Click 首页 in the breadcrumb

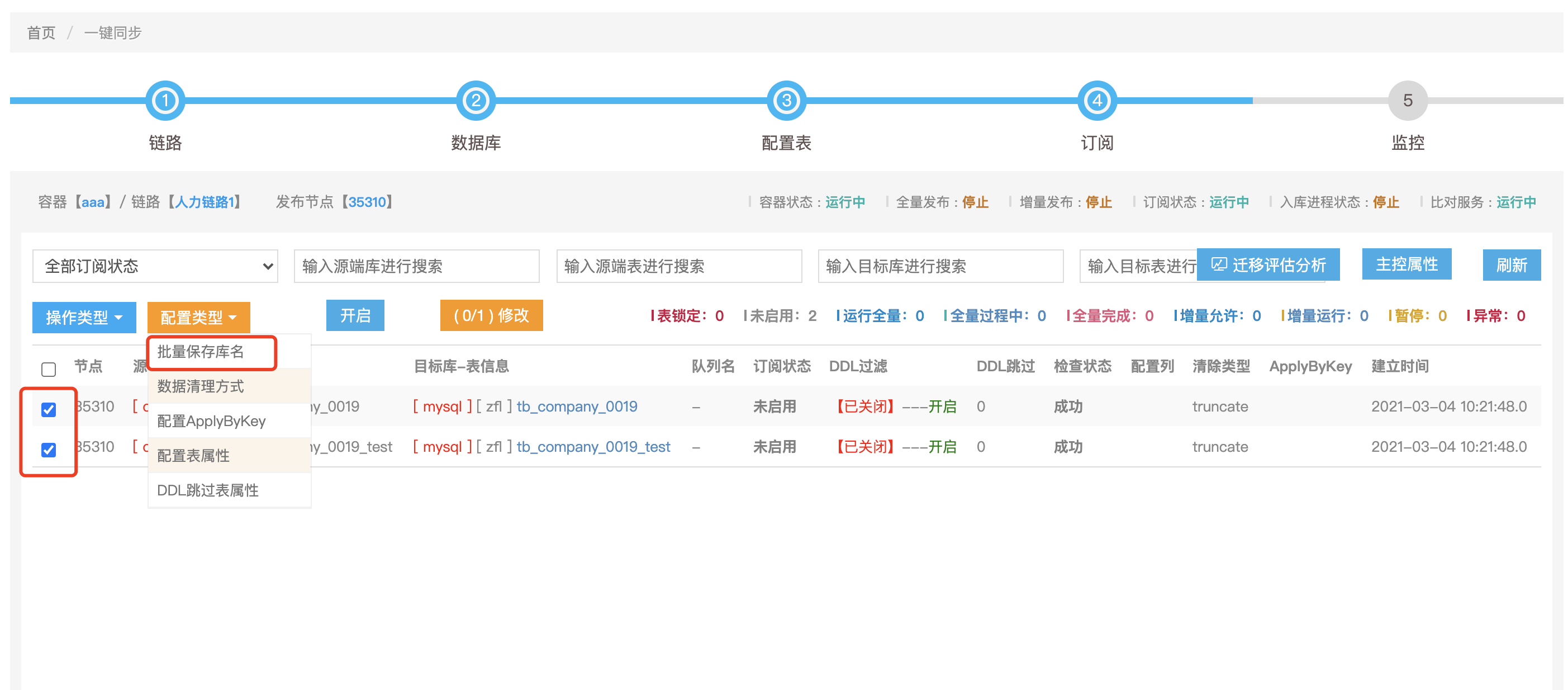41,33
